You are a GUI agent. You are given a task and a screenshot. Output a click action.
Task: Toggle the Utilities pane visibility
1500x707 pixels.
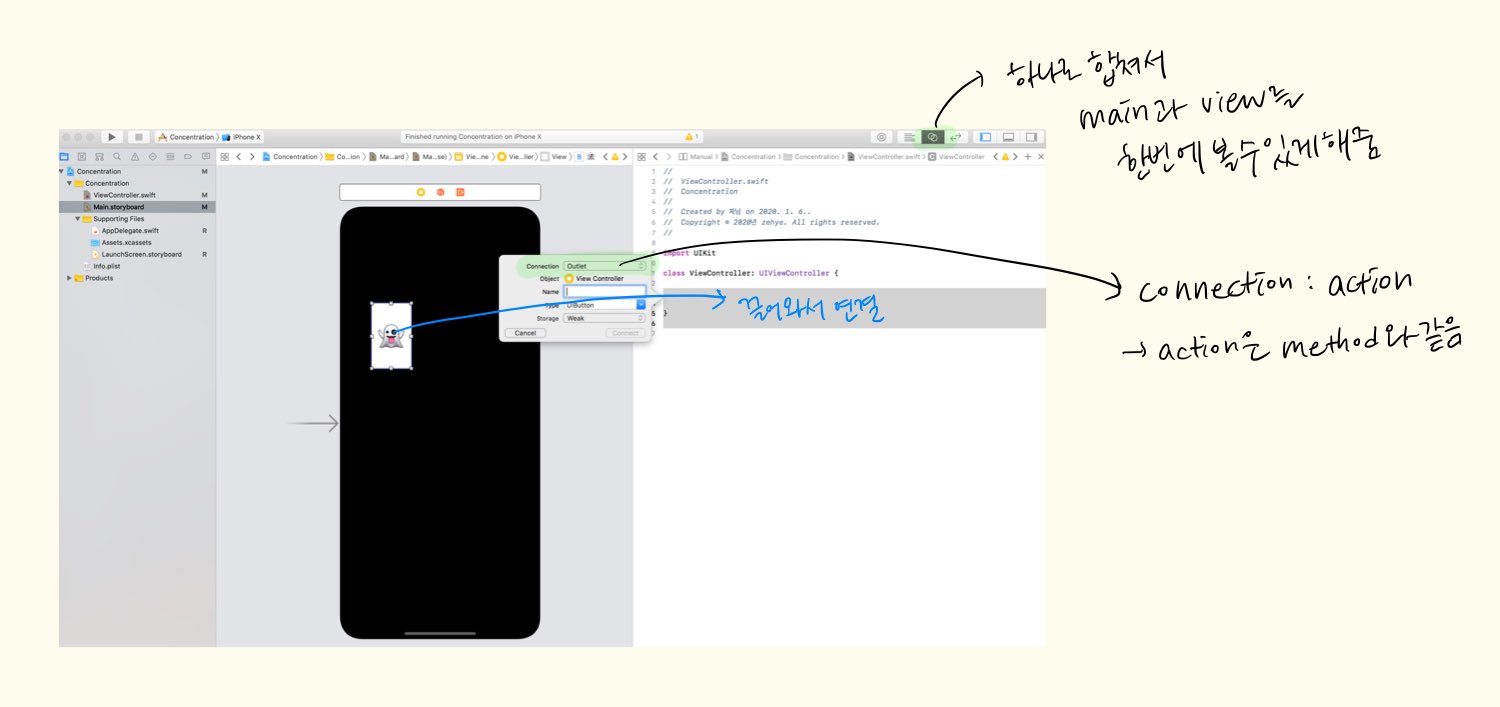(1031, 137)
